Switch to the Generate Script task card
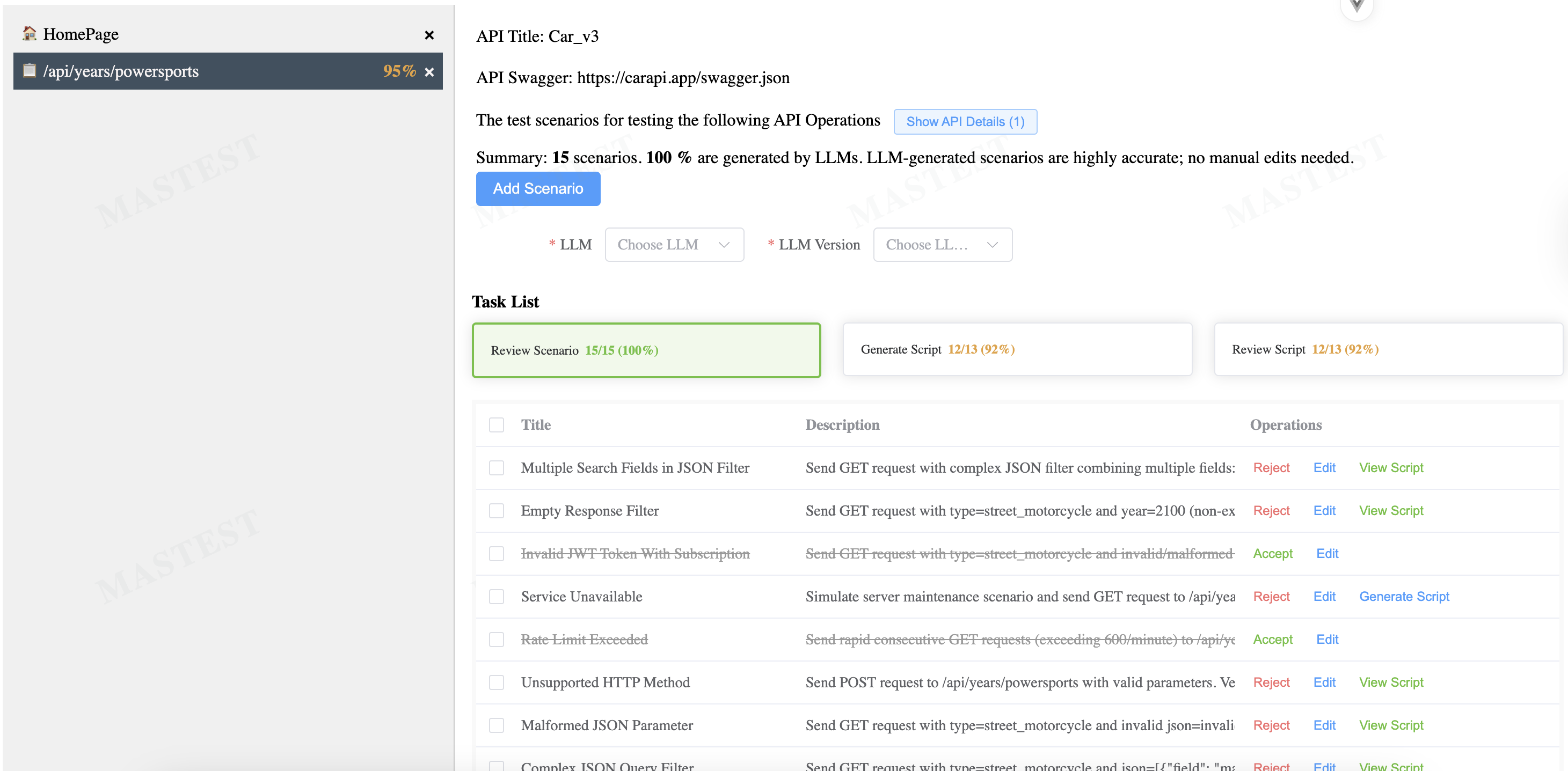 pyautogui.click(x=1017, y=349)
